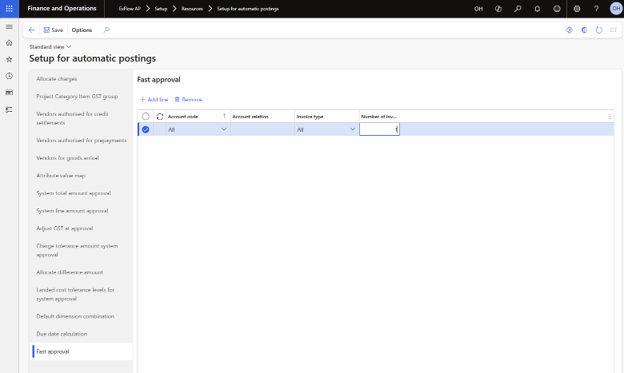Click Number of invoices input field
624x373 pixels.
click(x=379, y=129)
